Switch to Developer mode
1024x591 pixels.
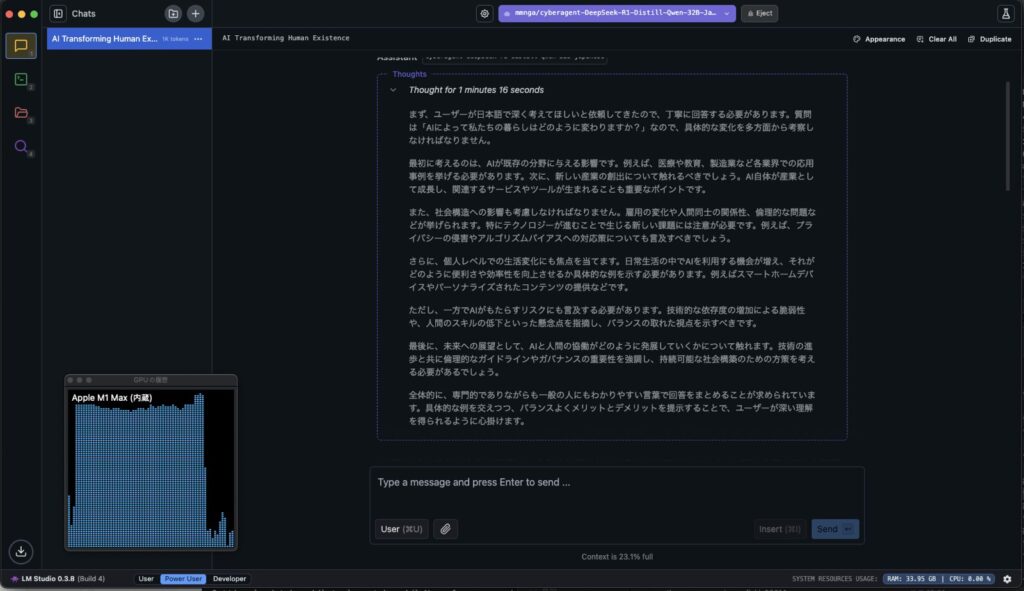[x=229, y=579]
